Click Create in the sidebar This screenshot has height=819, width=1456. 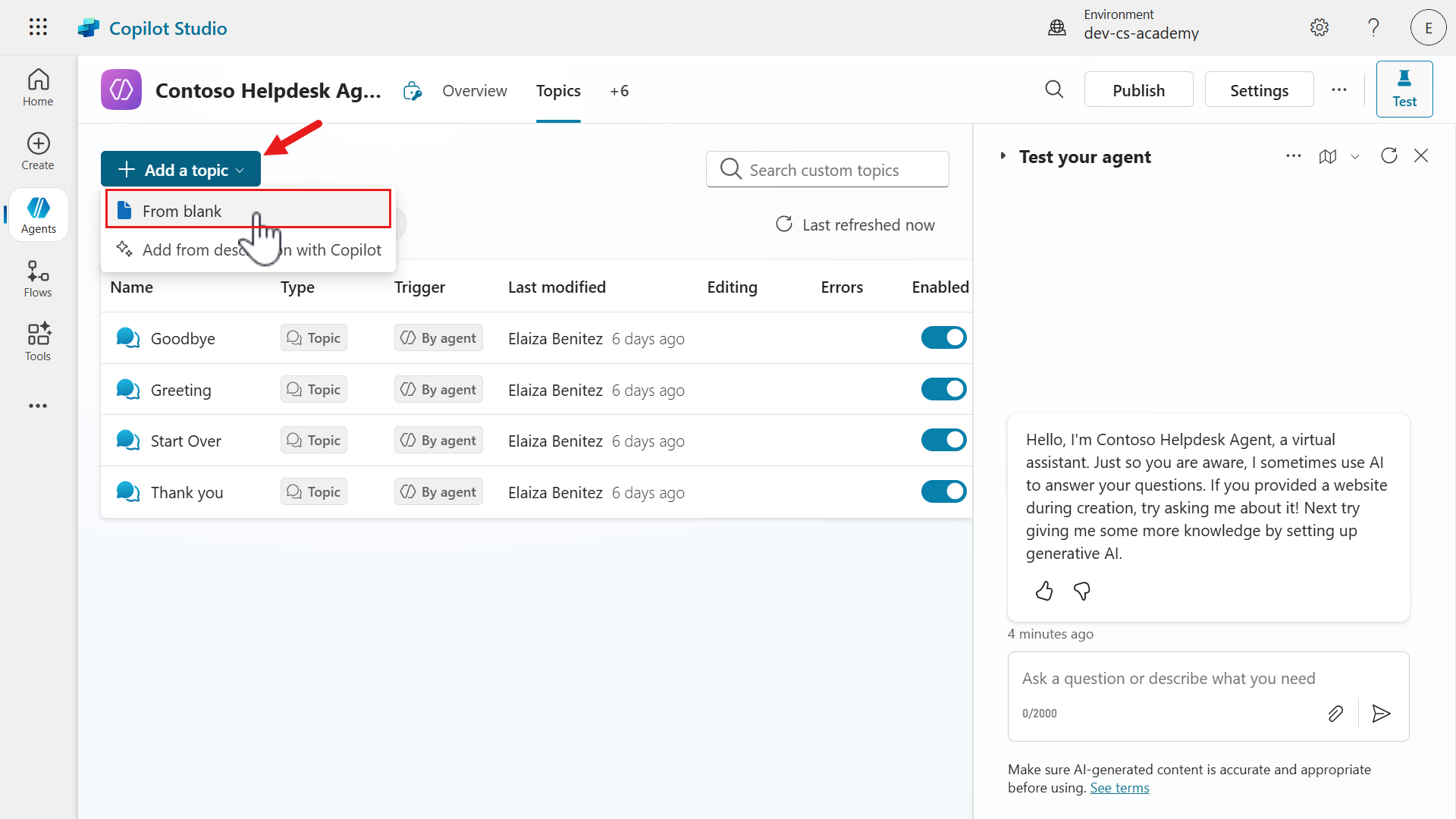point(37,151)
